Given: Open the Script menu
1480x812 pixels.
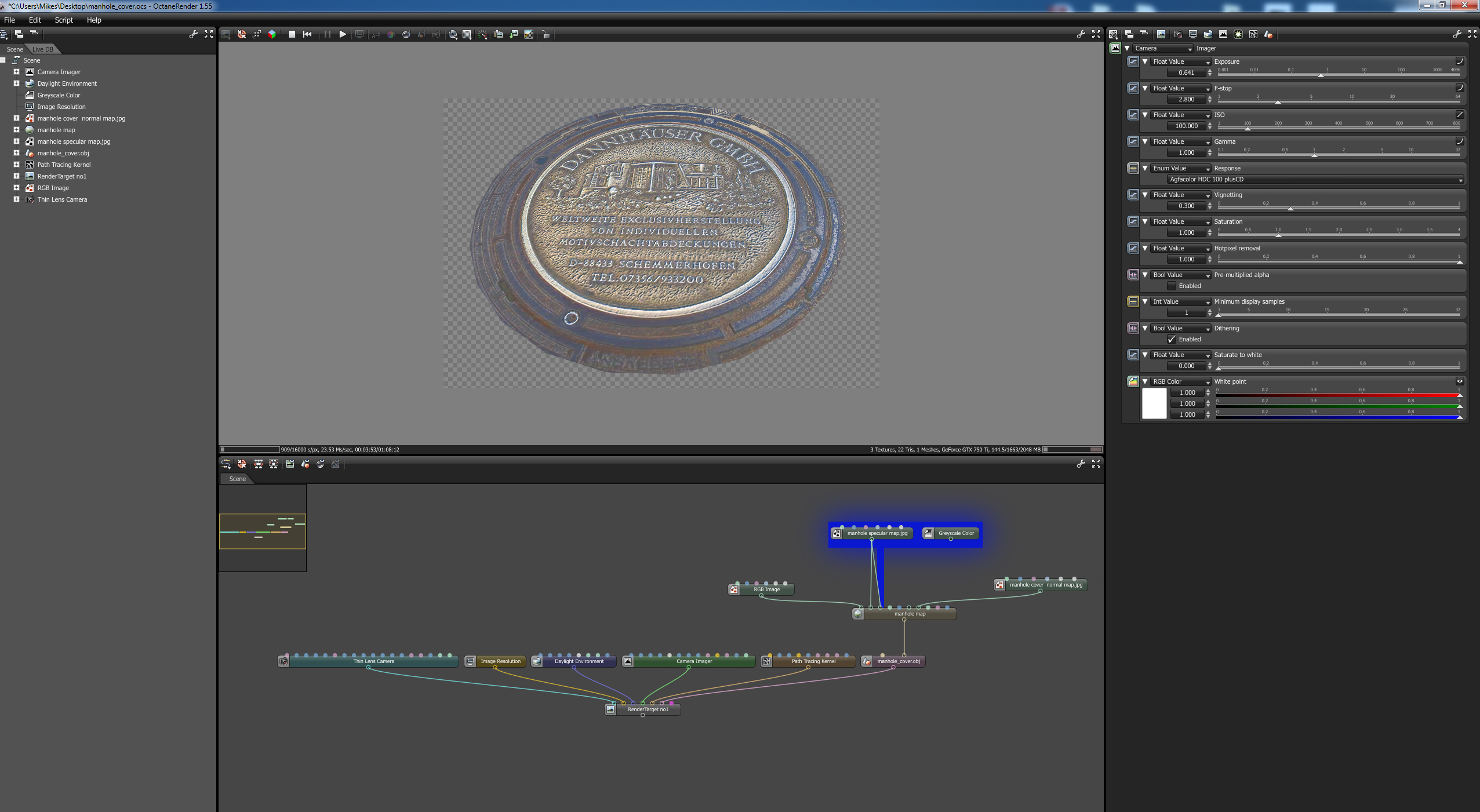Looking at the screenshot, I should [64, 20].
